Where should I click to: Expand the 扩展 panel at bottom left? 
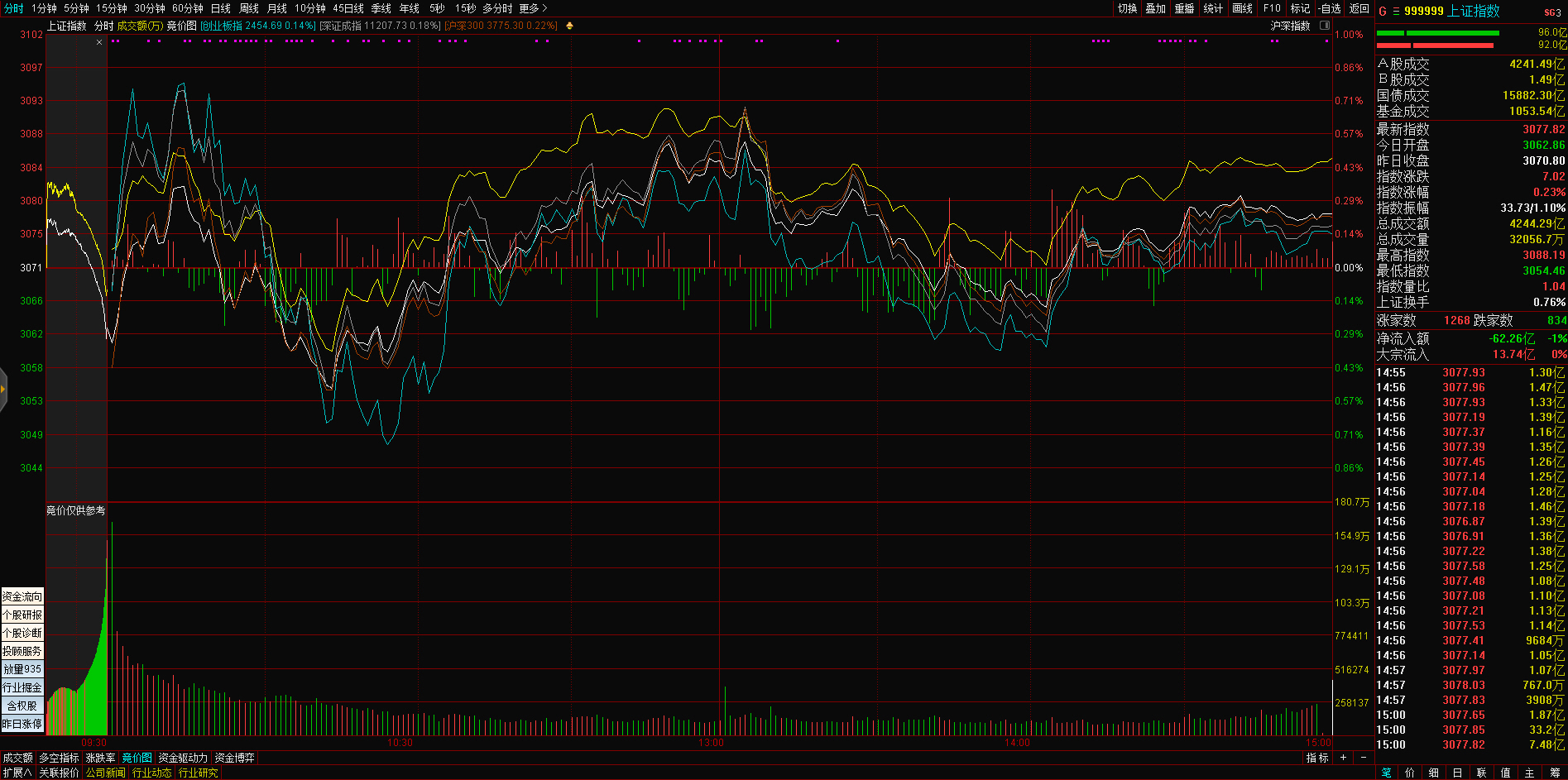point(17,773)
